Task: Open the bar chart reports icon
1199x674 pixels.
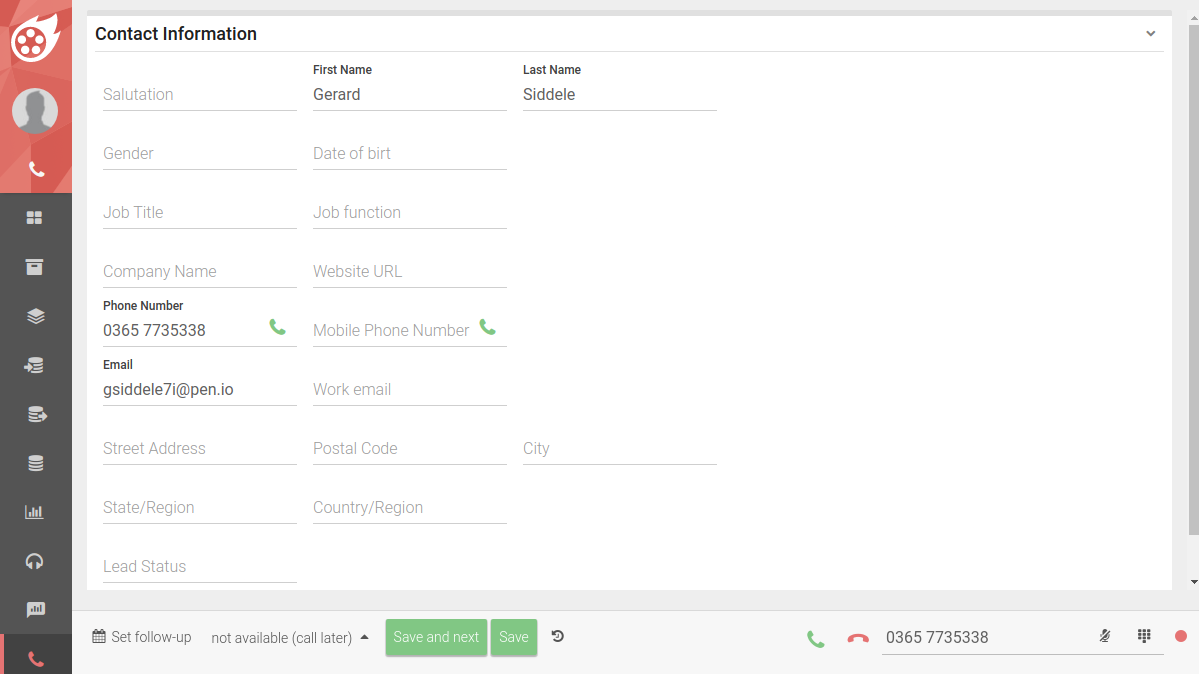Action: [35, 512]
